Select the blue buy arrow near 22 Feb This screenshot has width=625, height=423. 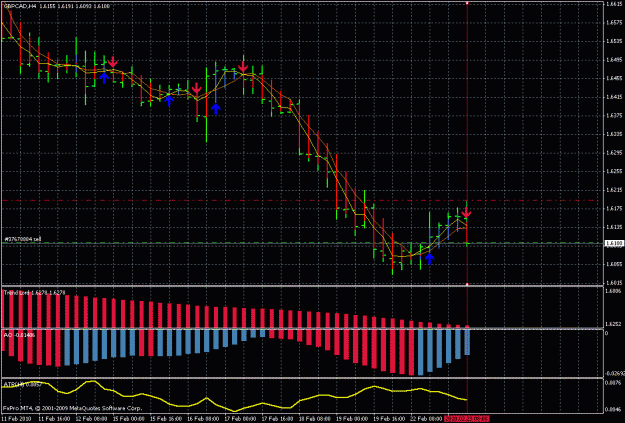click(x=429, y=258)
